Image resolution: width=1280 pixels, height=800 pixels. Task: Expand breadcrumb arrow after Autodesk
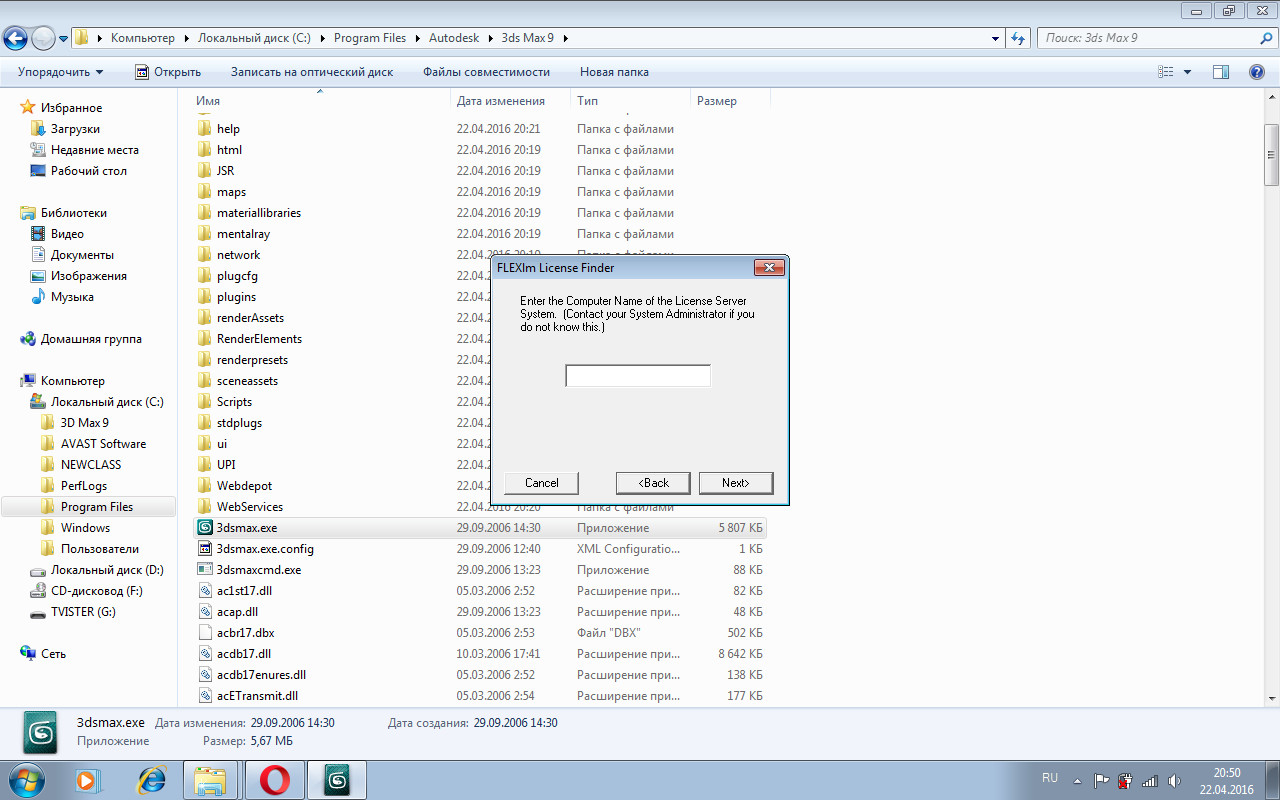click(x=491, y=38)
